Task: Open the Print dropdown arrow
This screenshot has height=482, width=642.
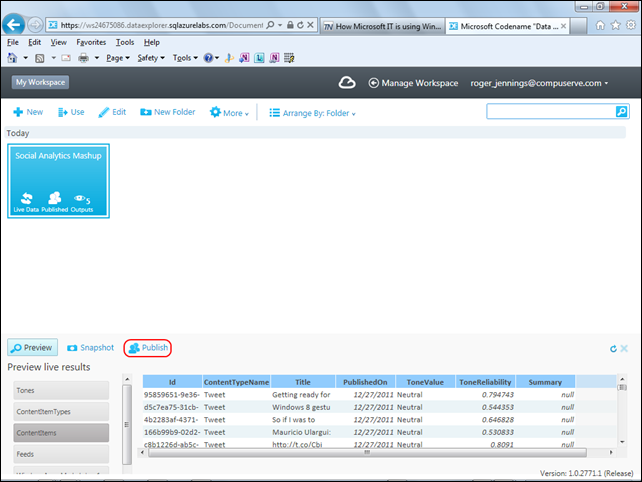Action: (97, 58)
